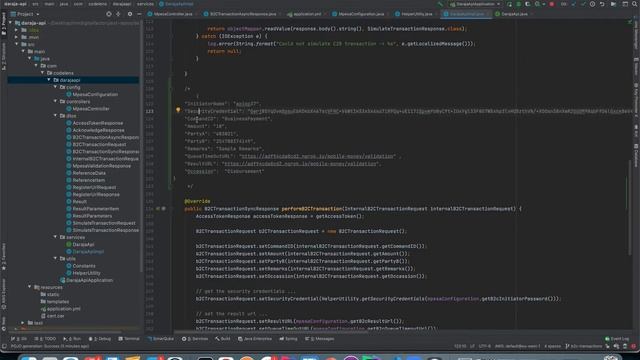Click the Rollback revert arrow icon
This screenshot has width=640, height=360.
click(602, 4)
